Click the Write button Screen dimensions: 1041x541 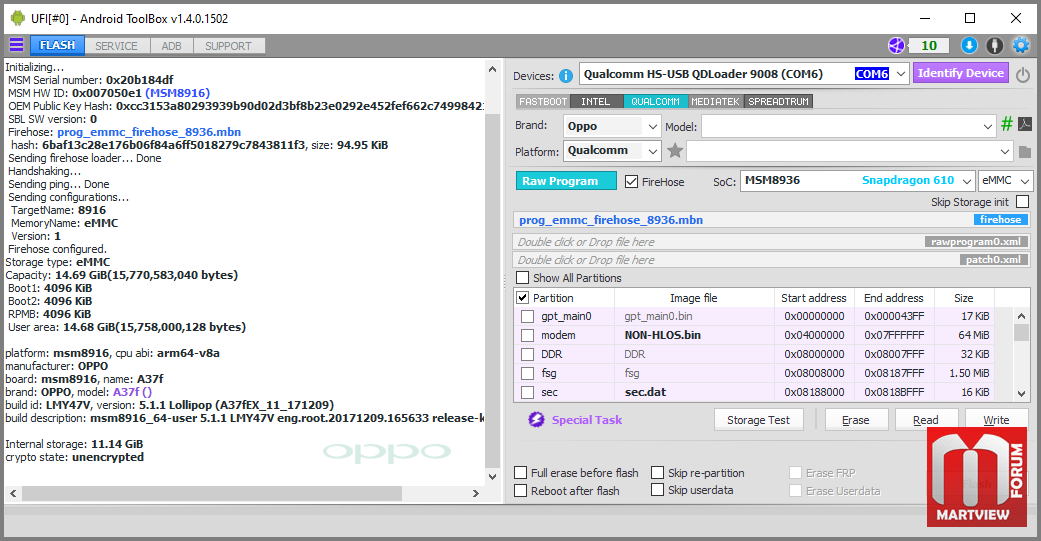click(996, 420)
